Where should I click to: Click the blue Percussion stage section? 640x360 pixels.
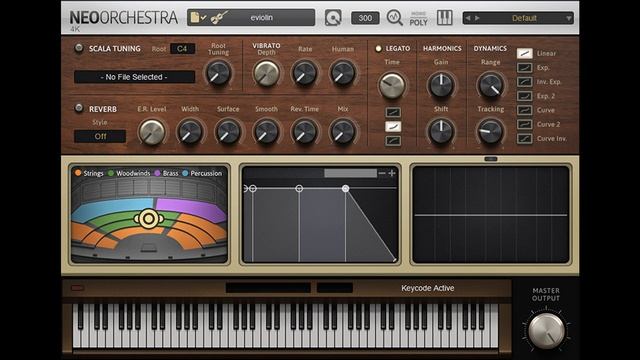[112, 211]
